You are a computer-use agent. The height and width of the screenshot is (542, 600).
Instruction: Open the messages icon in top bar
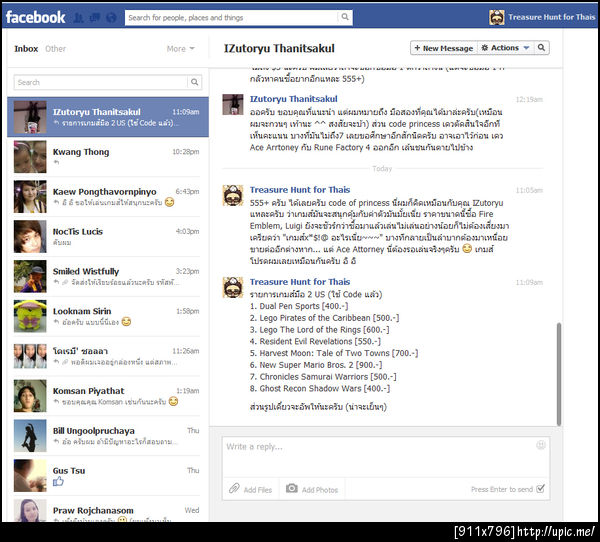coord(95,18)
